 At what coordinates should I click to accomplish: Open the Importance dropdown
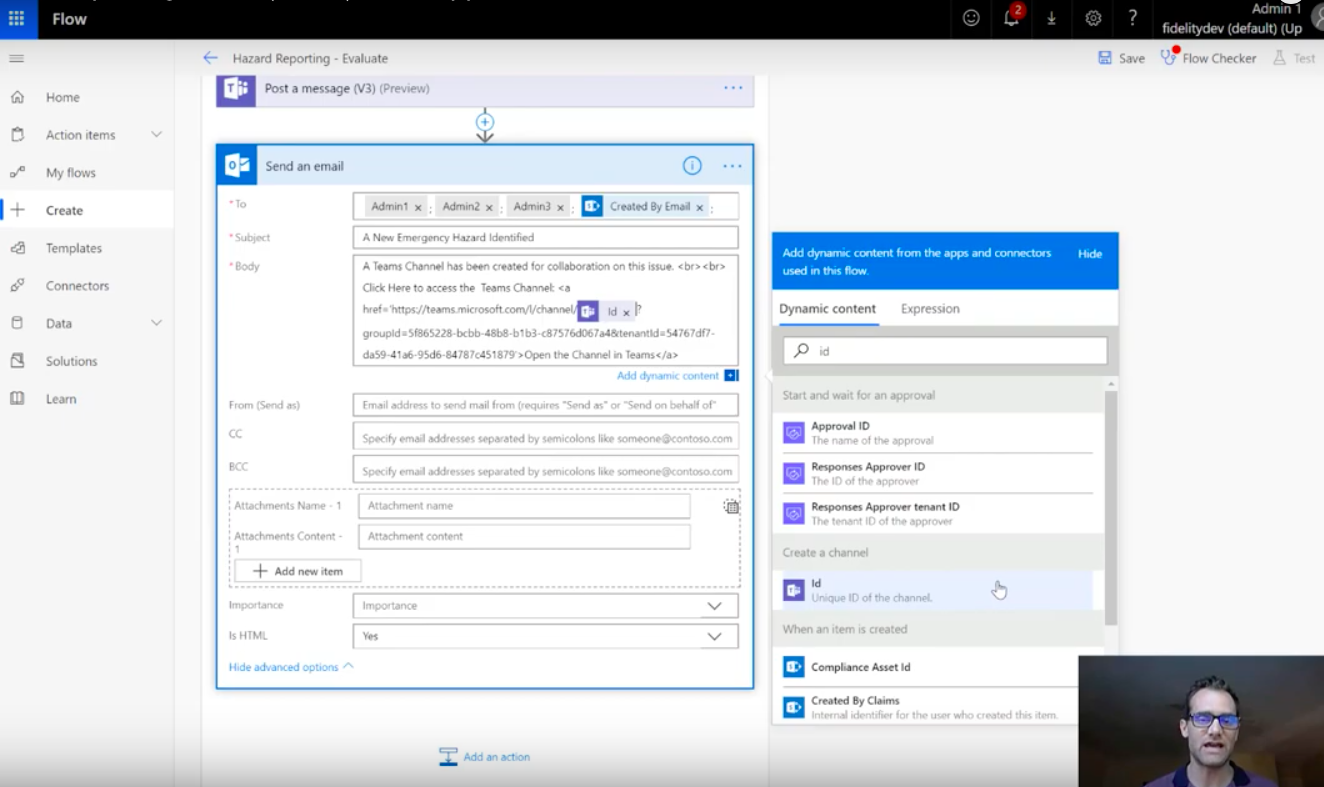point(545,606)
